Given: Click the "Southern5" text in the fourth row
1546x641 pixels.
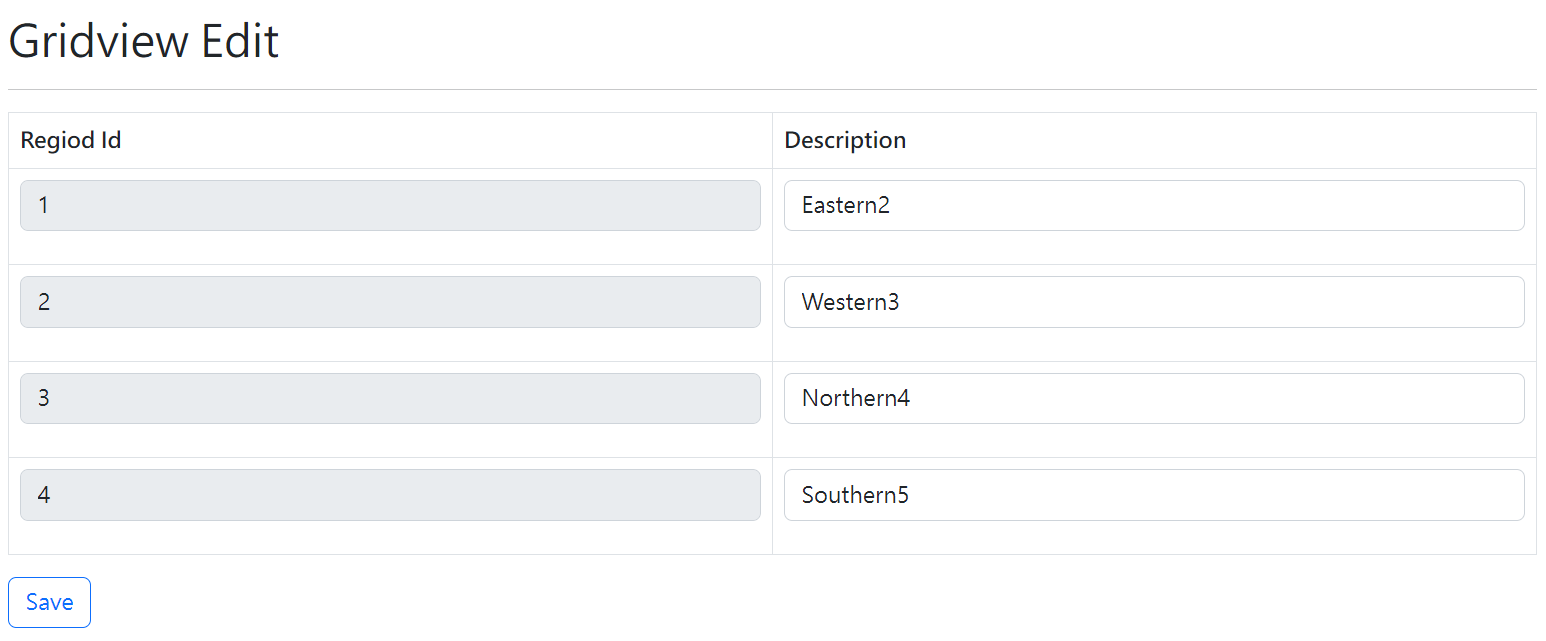Looking at the screenshot, I should point(855,495).
